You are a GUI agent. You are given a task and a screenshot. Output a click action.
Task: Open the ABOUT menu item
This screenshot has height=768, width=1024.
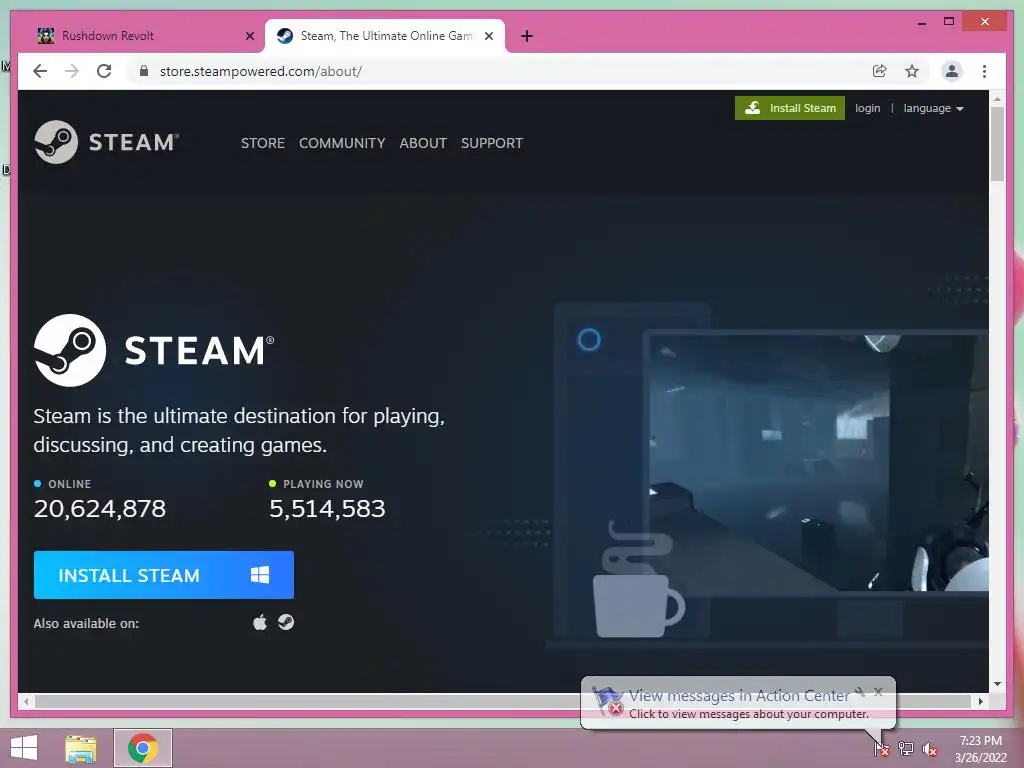423,143
